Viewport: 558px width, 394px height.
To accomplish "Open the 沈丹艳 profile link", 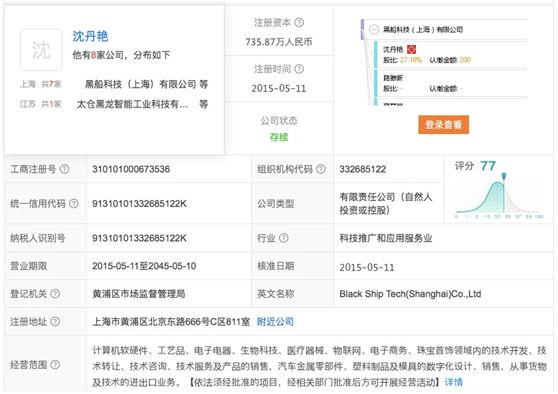I will (x=90, y=36).
